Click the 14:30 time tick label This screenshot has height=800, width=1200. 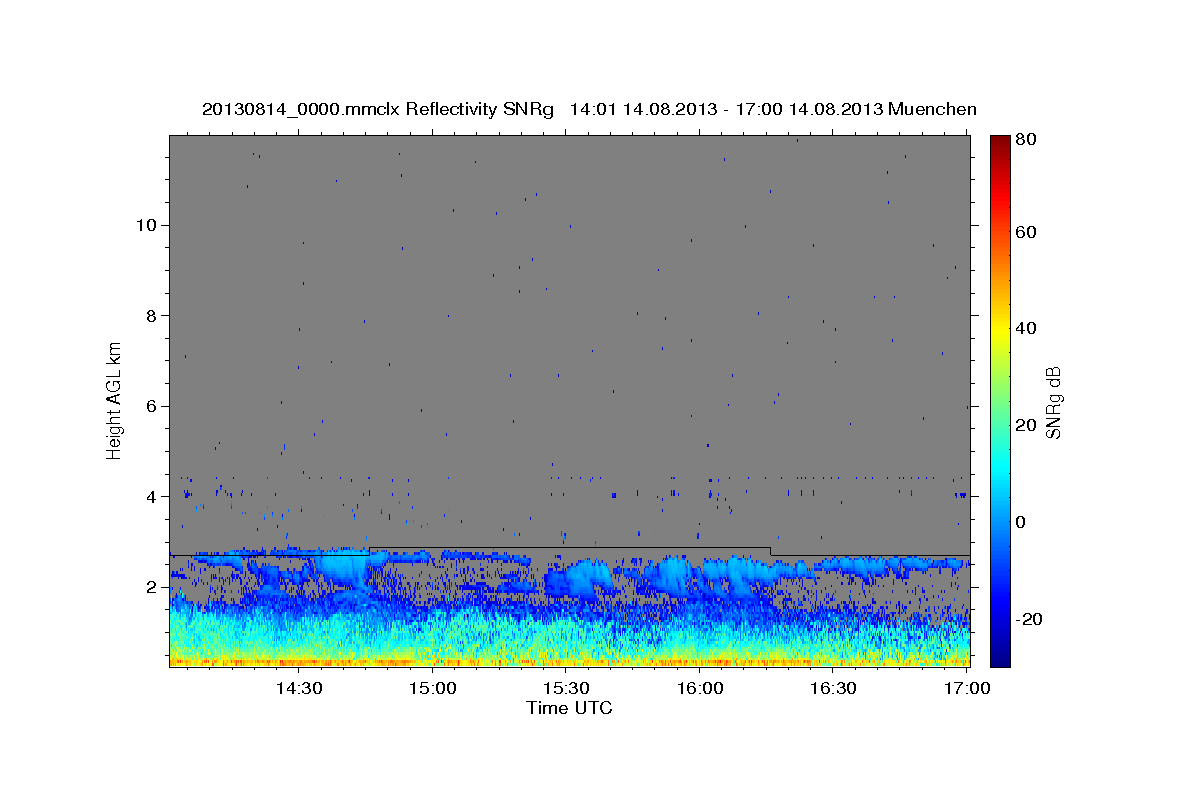click(x=298, y=689)
